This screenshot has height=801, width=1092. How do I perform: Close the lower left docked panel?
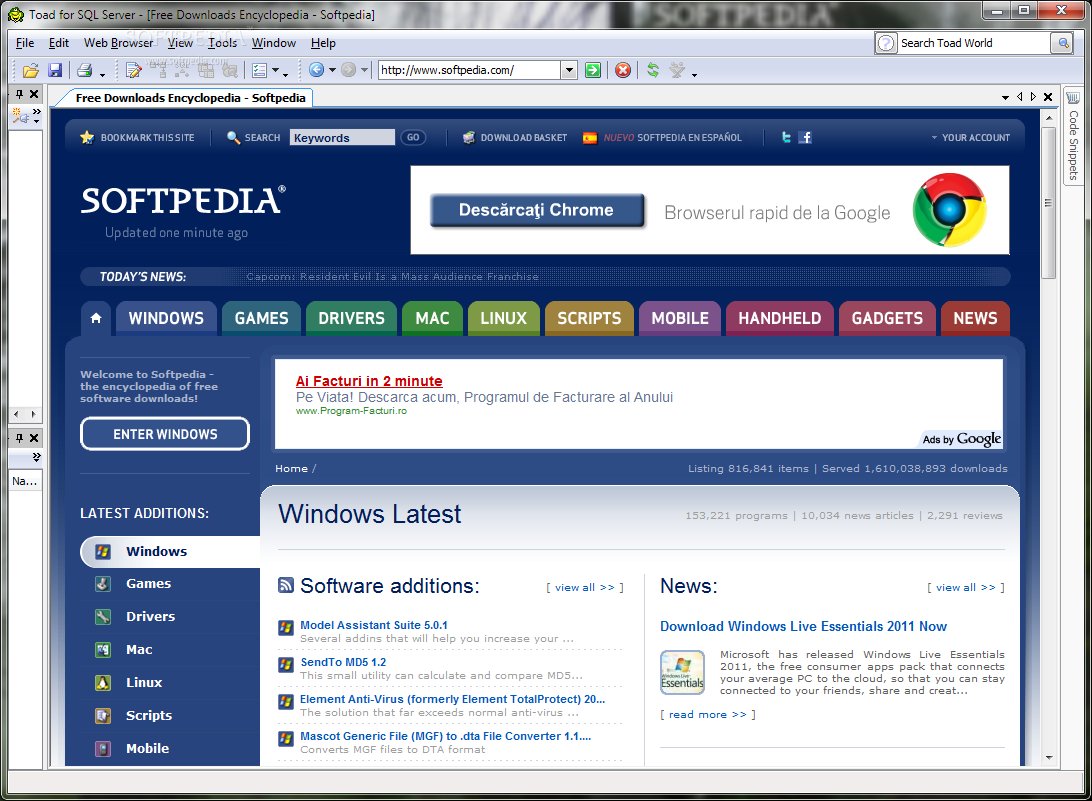coord(33,438)
